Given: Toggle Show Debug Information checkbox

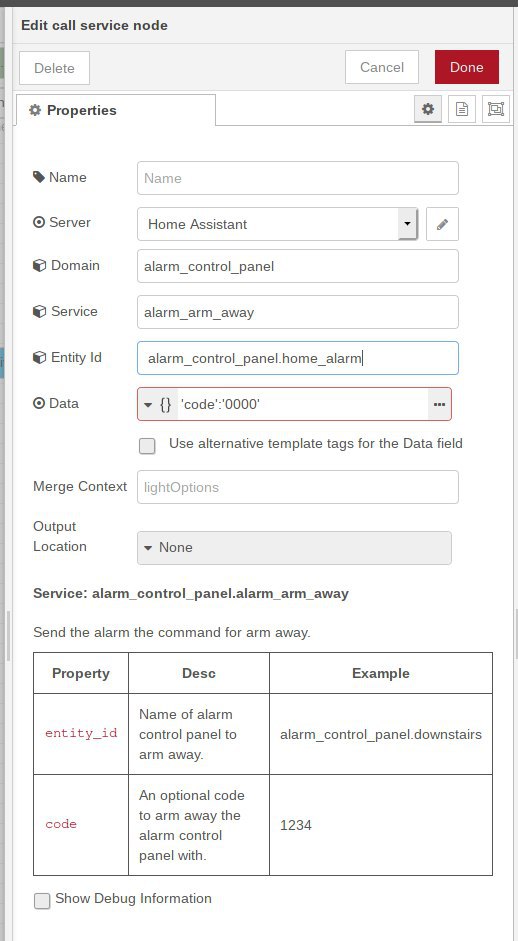Looking at the screenshot, I should [42, 901].
